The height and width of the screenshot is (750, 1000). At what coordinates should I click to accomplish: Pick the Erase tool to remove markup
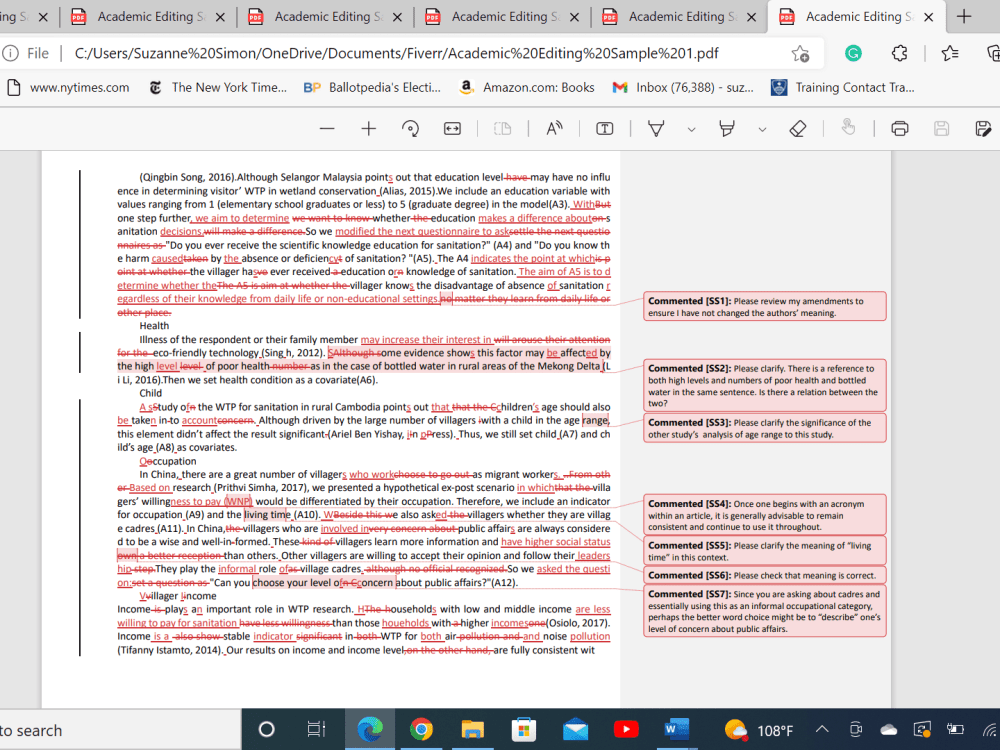click(x=798, y=128)
